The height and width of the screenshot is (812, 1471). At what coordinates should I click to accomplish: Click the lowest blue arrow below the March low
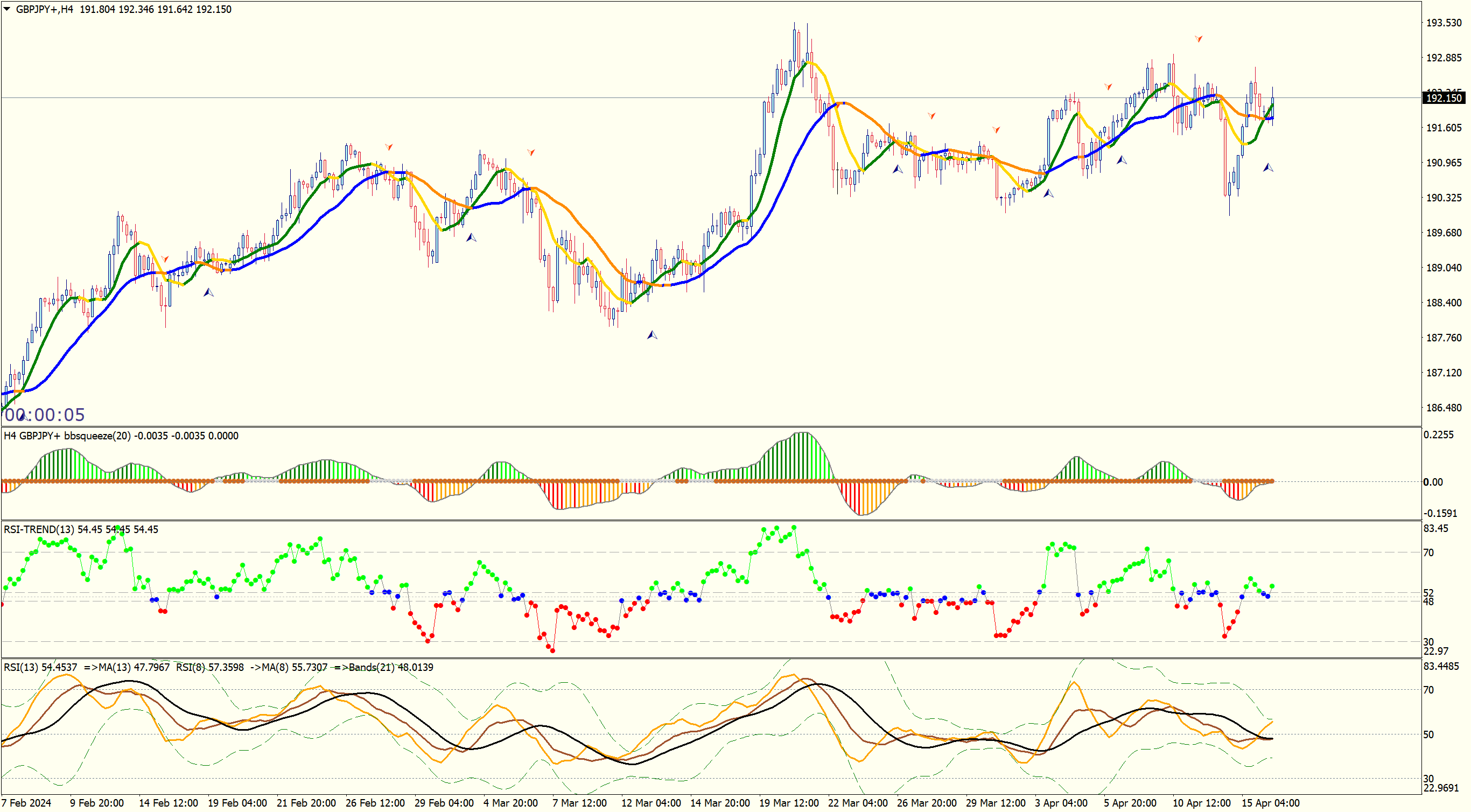pyautogui.click(x=652, y=334)
